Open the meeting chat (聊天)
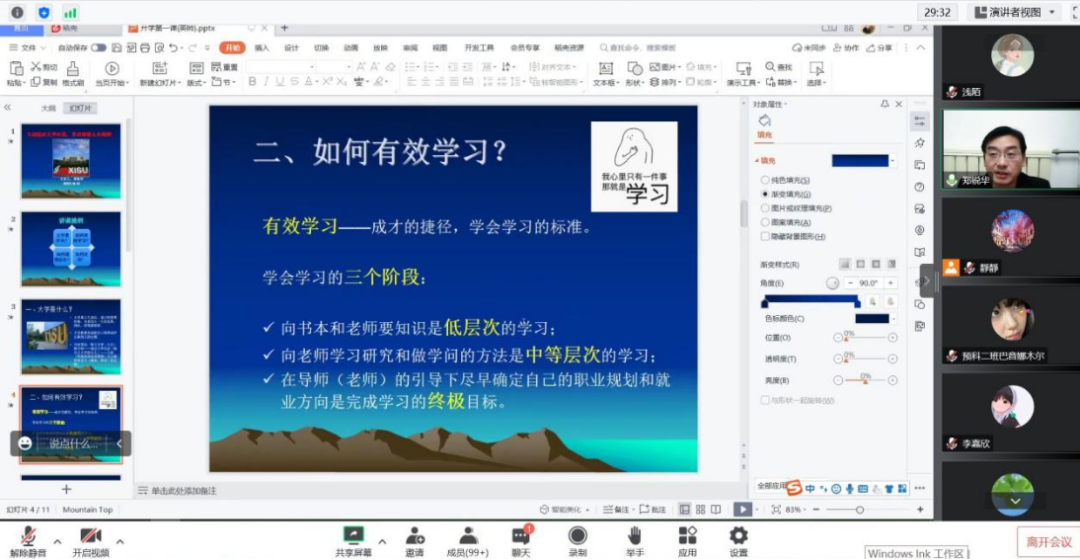Screen dimensions: 1080x560 point(520,536)
